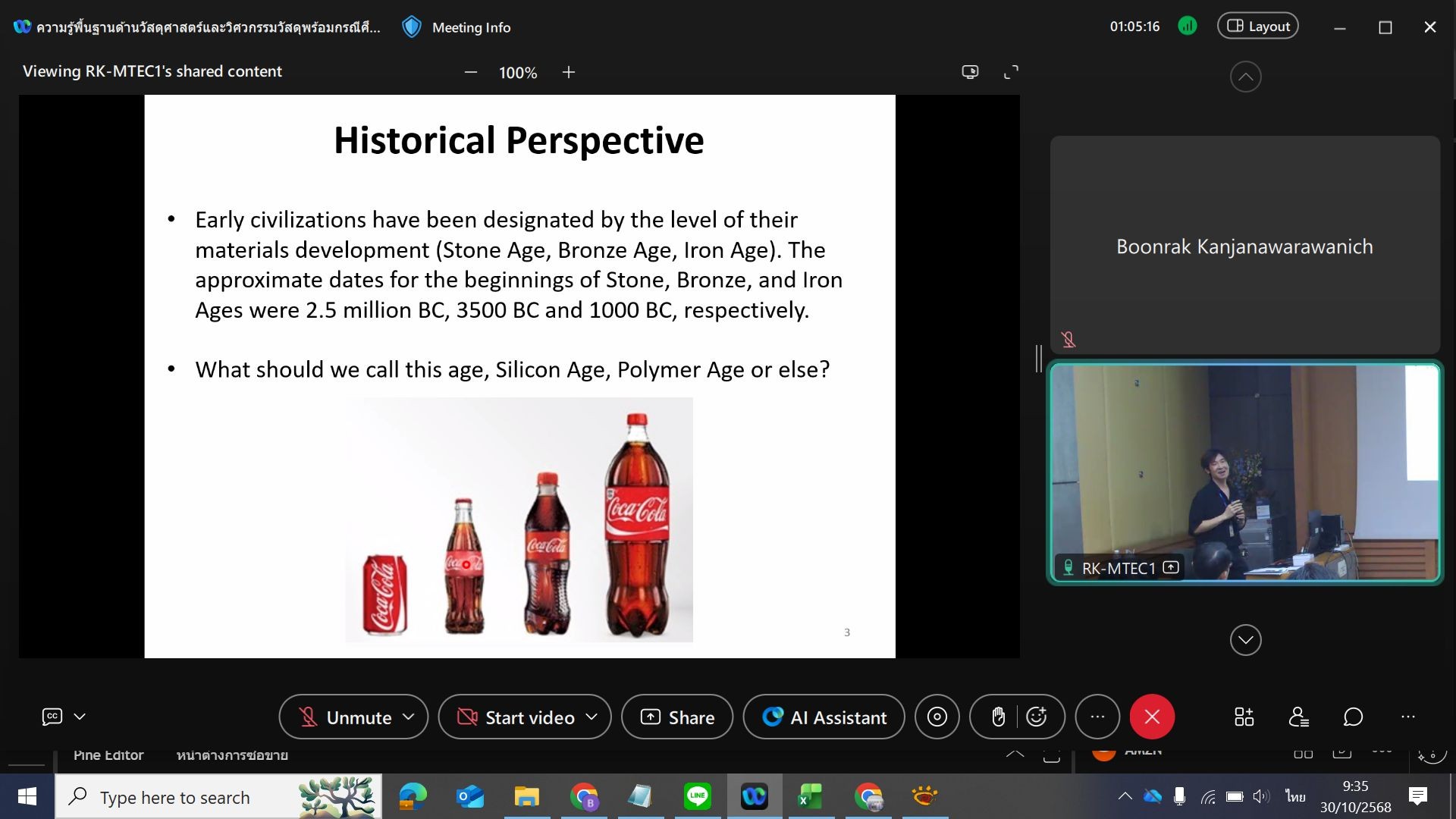Image resolution: width=1456 pixels, height=819 pixels.
Task: Open the caption options chevron
Action: (x=80, y=717)
